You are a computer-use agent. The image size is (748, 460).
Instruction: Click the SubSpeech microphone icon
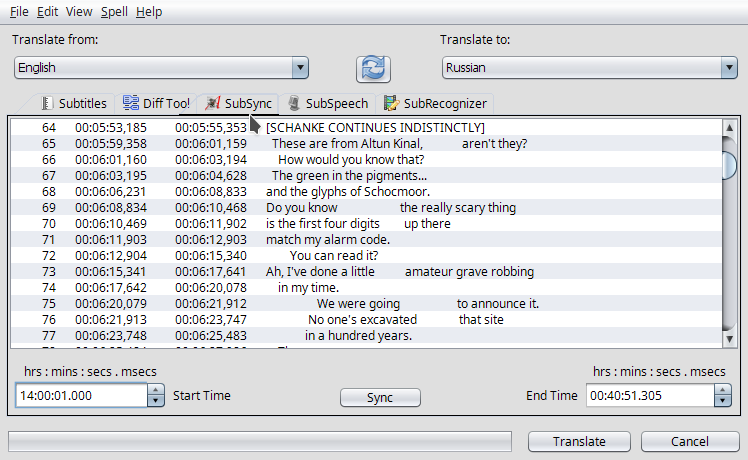pyautogui.click(x=294, y=104)
